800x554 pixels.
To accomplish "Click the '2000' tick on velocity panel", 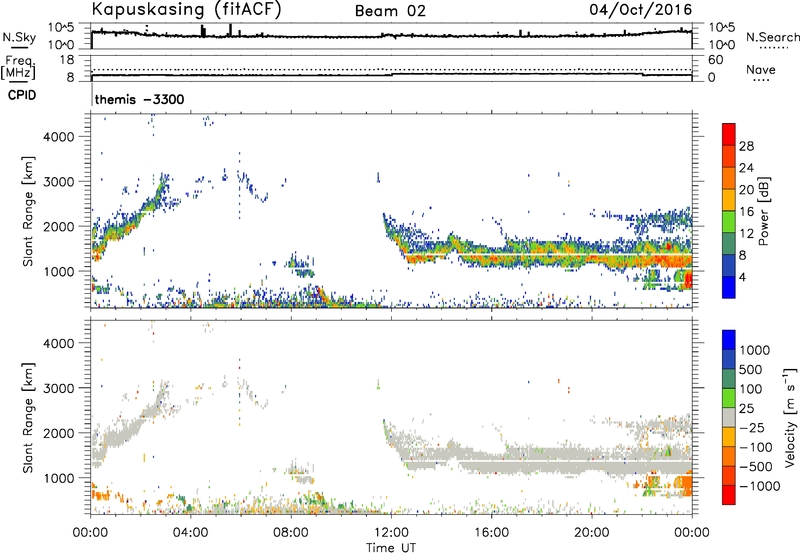I will [x=59, y=433].
